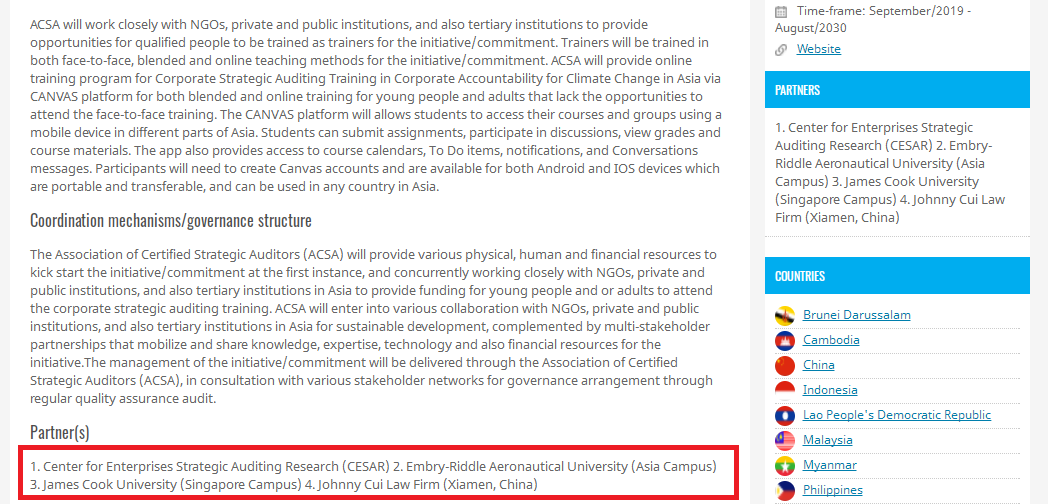This screenshot has height=504, width=1048.
Task: Click the Lao People's Democratic Republic flag icon
Action: 785,416
